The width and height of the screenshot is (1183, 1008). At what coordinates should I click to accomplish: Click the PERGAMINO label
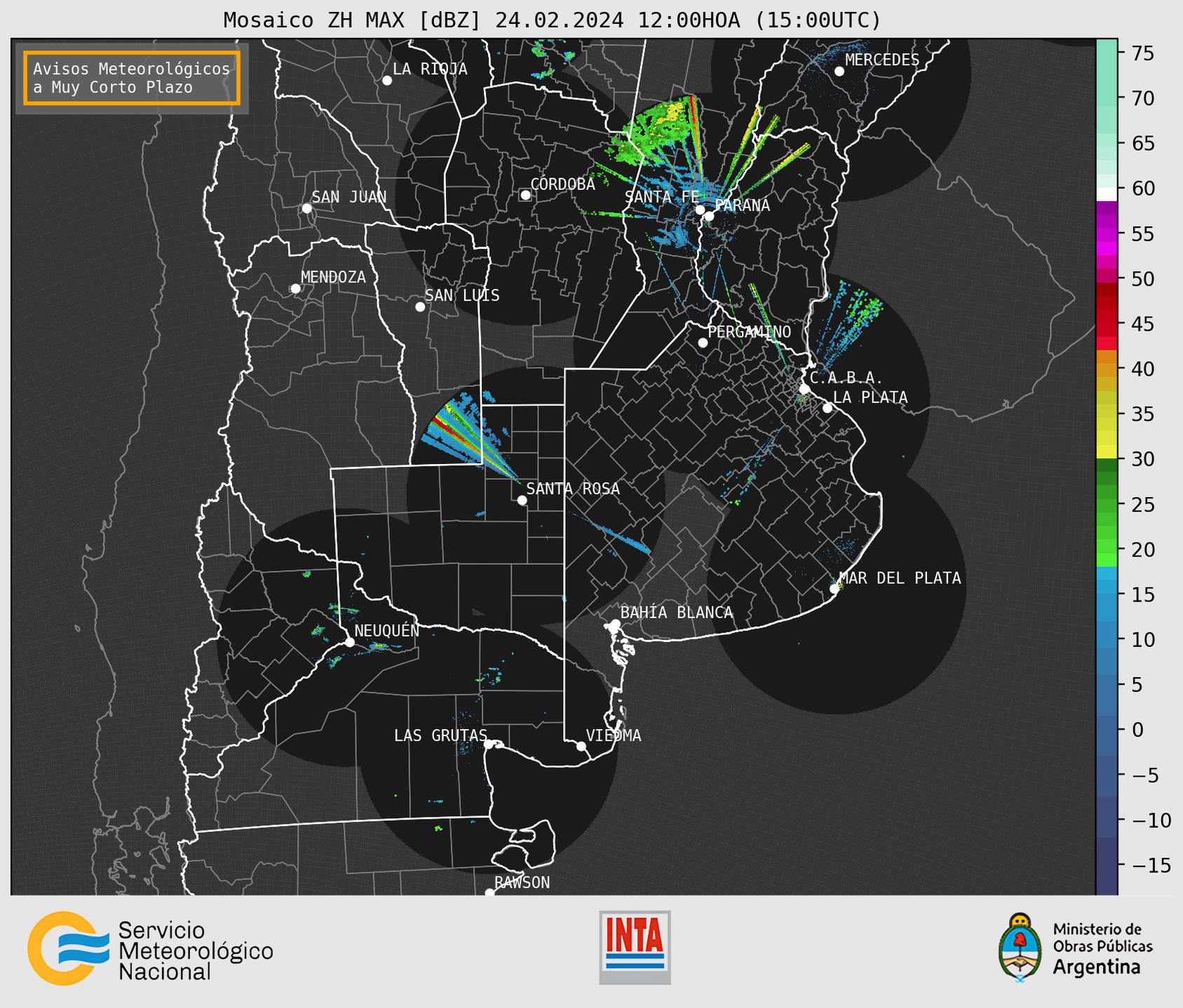click(750, 332)
